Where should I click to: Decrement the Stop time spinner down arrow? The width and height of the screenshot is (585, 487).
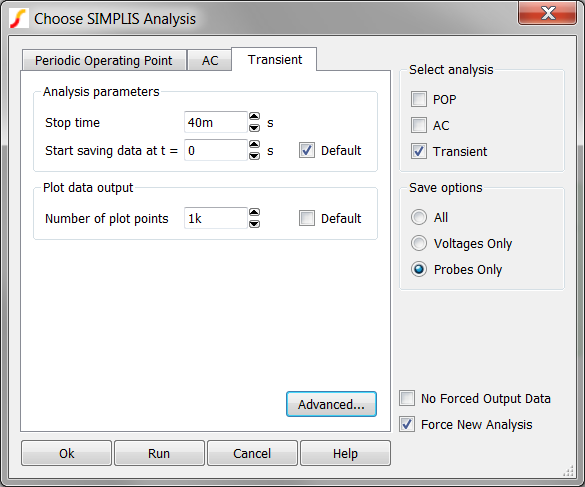click(x=254, y=128)
